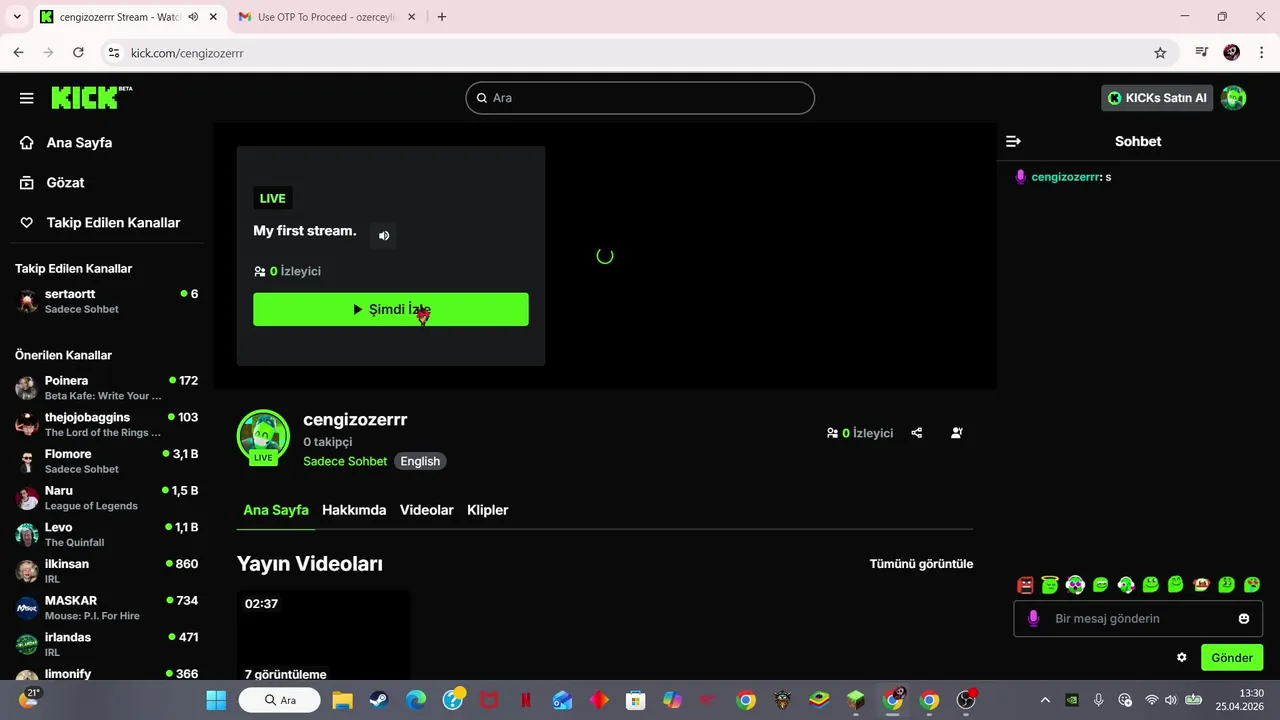The width and height of the screenshot is (1280, 720).
Task: Switch to the Videolar tab
Action: coord(427,510)
